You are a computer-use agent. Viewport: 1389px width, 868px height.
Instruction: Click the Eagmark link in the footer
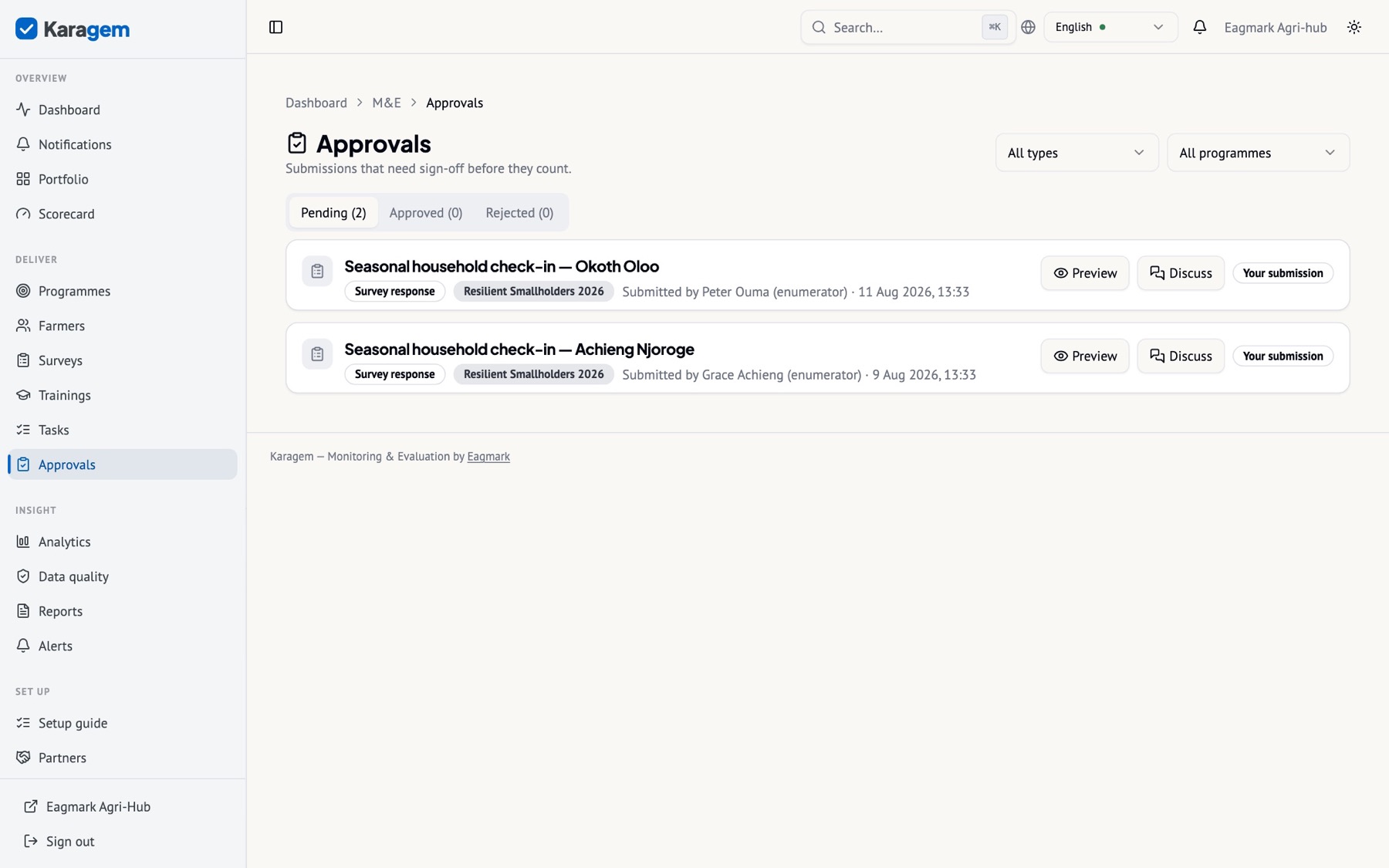coord(488,457)
